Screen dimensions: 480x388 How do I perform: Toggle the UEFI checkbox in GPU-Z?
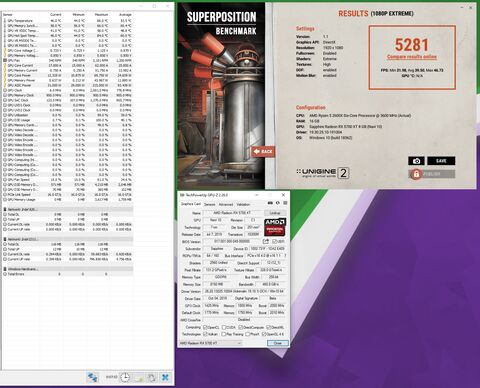(x=274, y=241)
